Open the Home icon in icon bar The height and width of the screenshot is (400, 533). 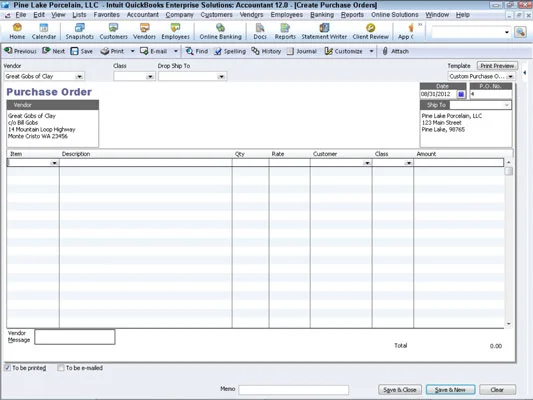17,31
